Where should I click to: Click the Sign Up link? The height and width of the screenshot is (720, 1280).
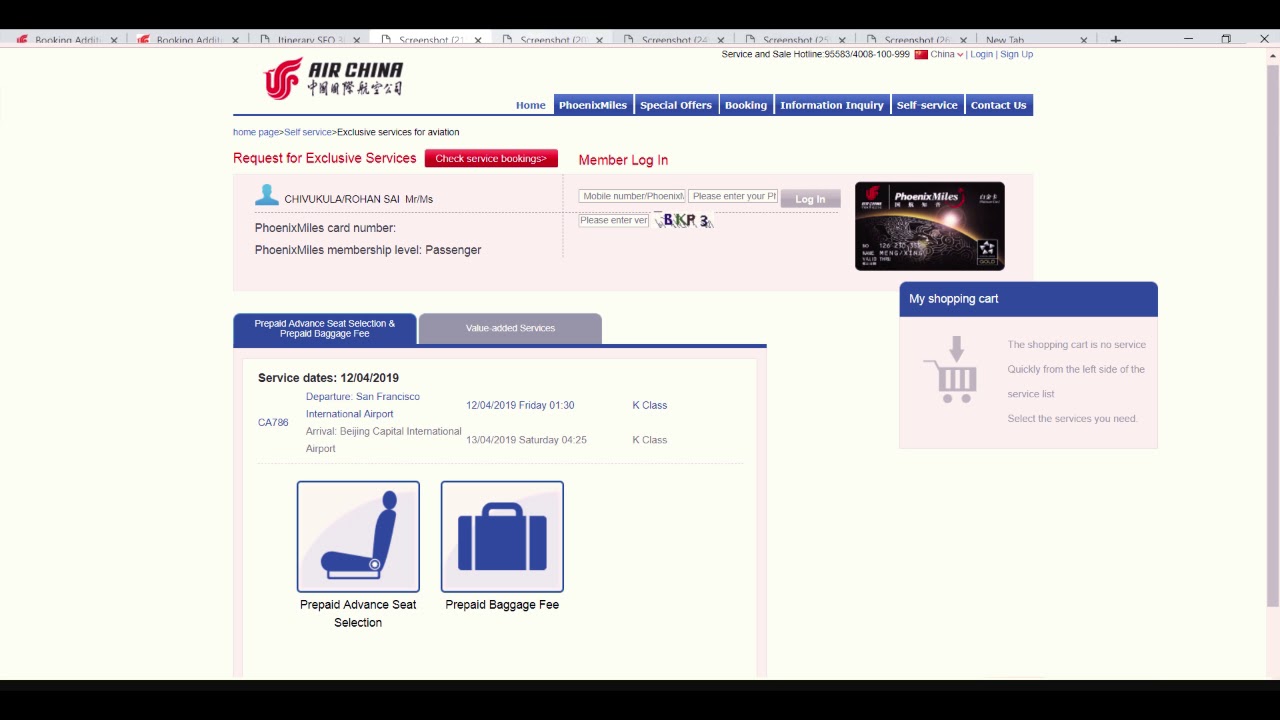coord(1017,54)
